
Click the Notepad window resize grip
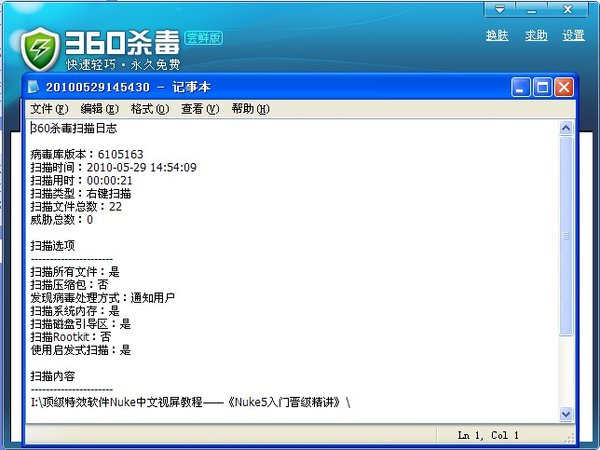point(569,438)
